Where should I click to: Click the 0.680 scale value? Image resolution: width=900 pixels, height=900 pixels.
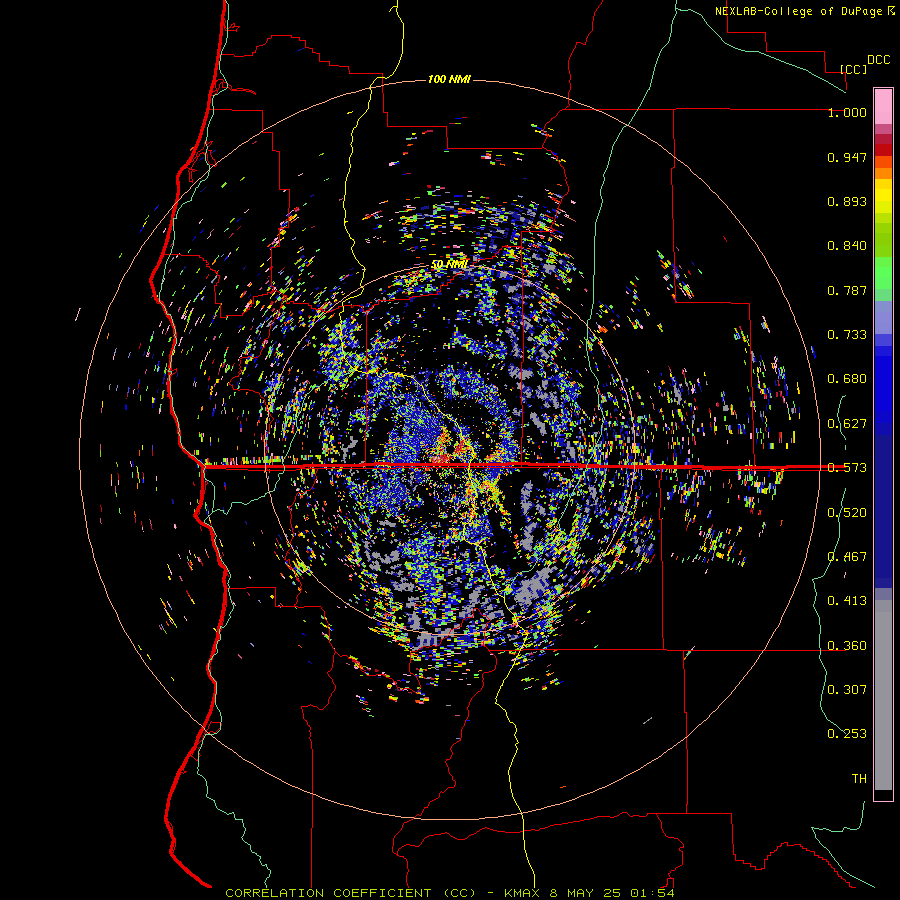(x=847, y=379)
